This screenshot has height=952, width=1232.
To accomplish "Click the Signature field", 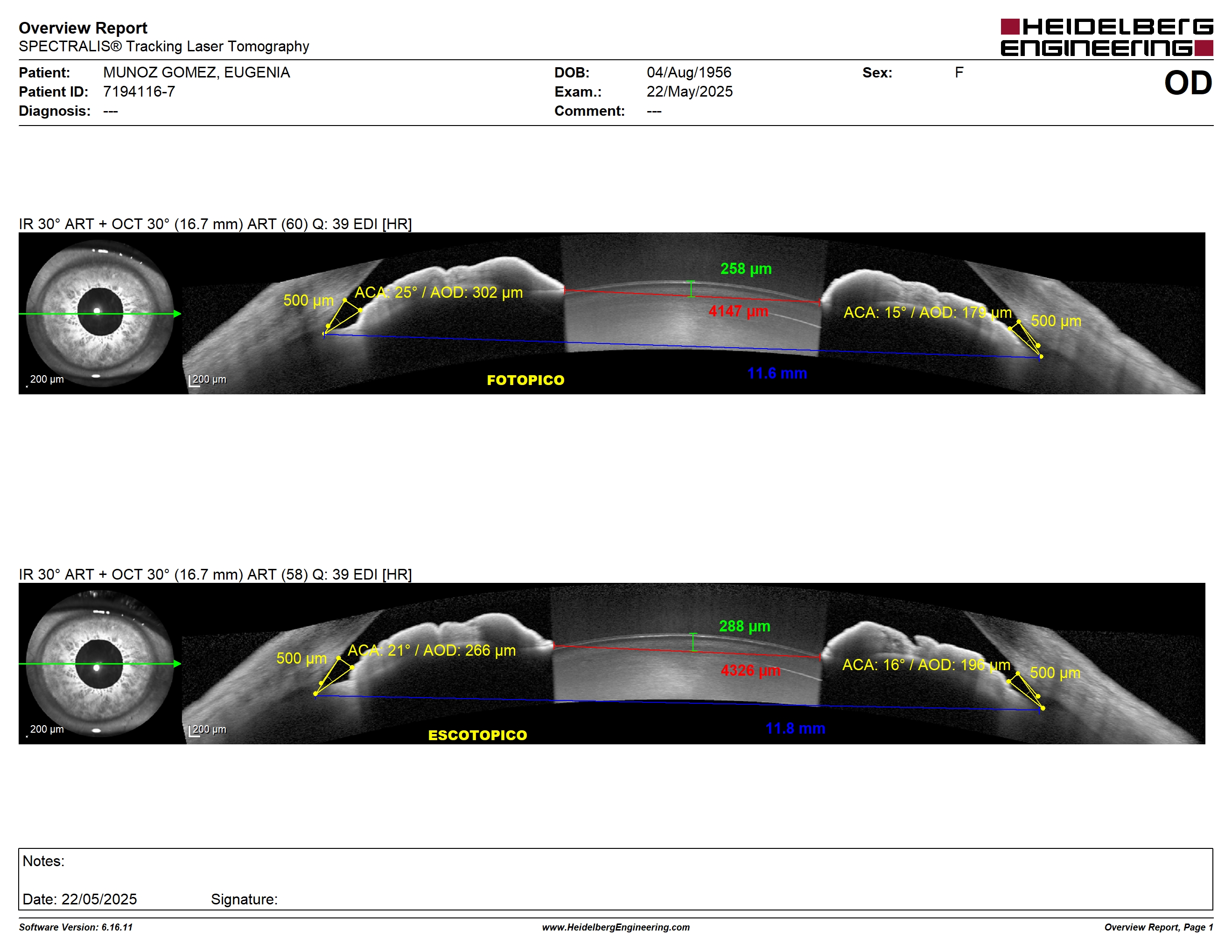I will coord(244,899).
